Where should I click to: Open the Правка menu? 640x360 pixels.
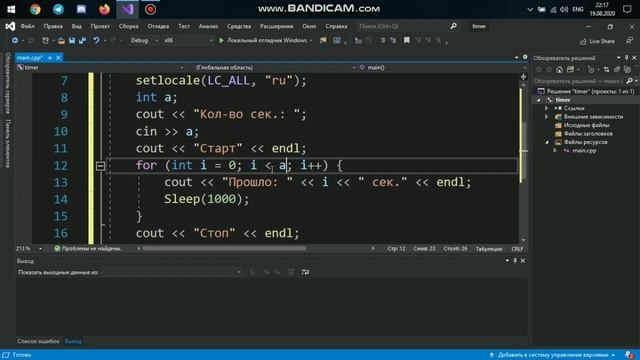pos(53,26)
